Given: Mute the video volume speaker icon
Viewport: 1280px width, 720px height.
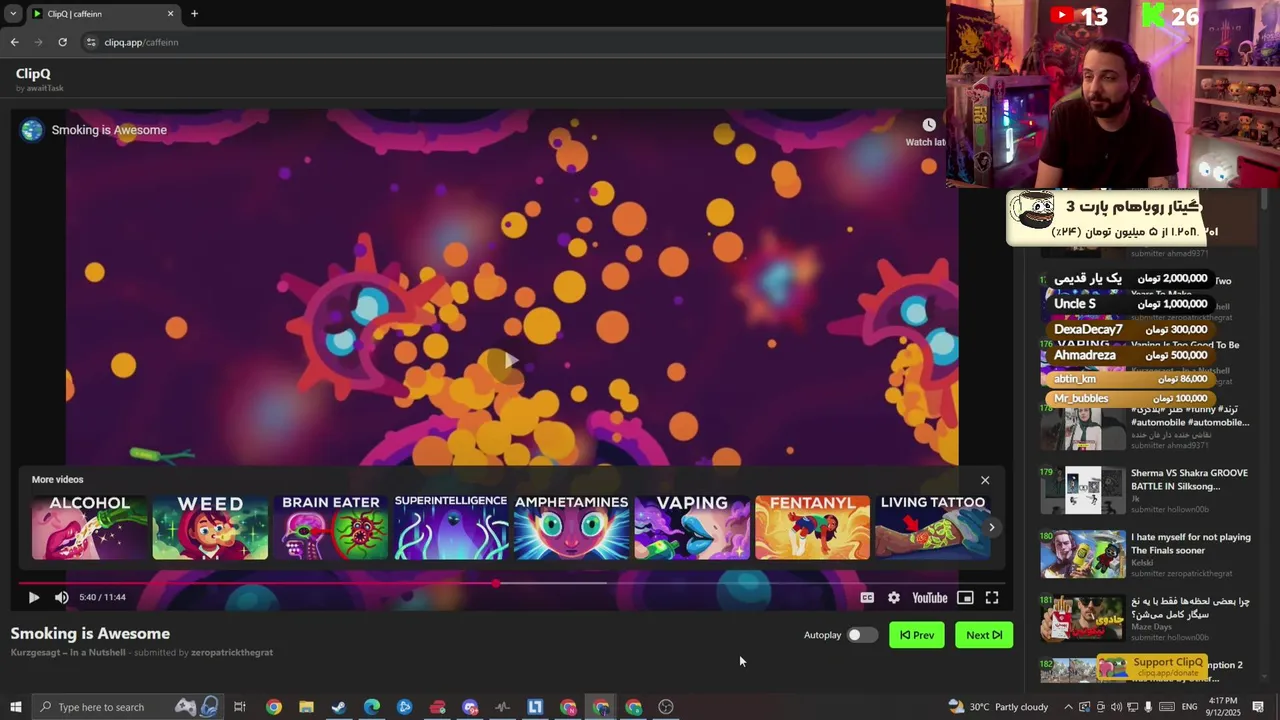Looking at the screenshot, I should pos(61,597).
